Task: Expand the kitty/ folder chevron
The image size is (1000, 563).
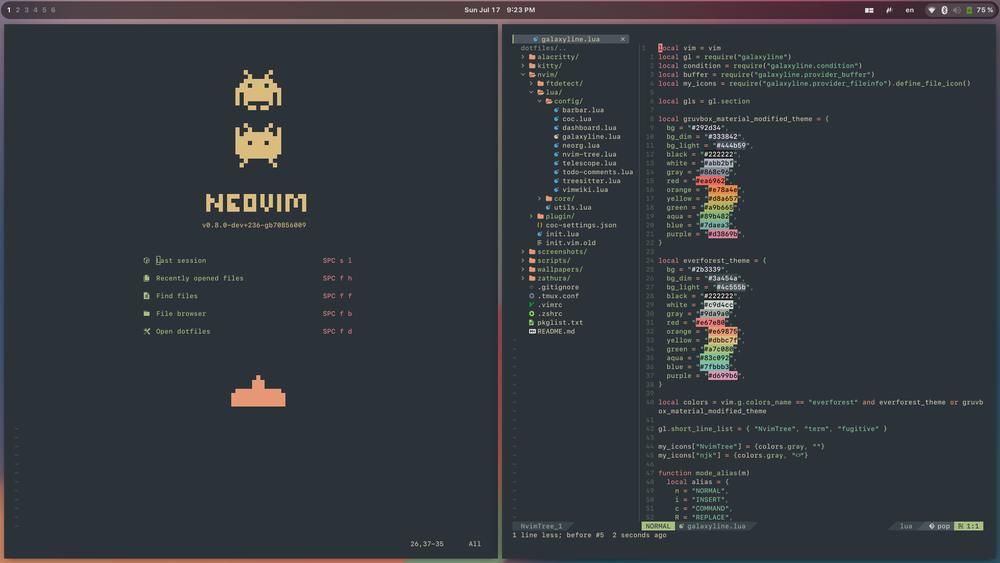Action: [x=523, y=66]
